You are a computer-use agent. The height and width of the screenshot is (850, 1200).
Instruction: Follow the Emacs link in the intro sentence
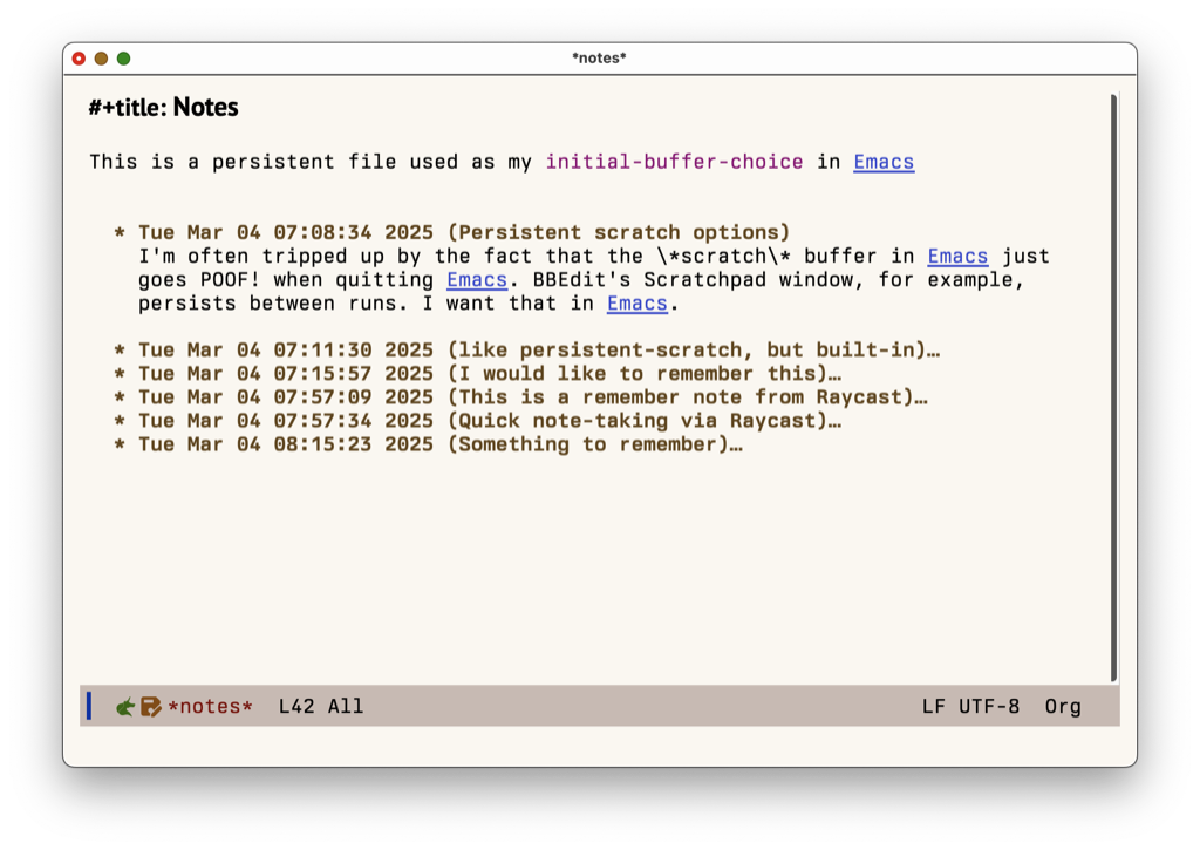[x=883, y=161]
